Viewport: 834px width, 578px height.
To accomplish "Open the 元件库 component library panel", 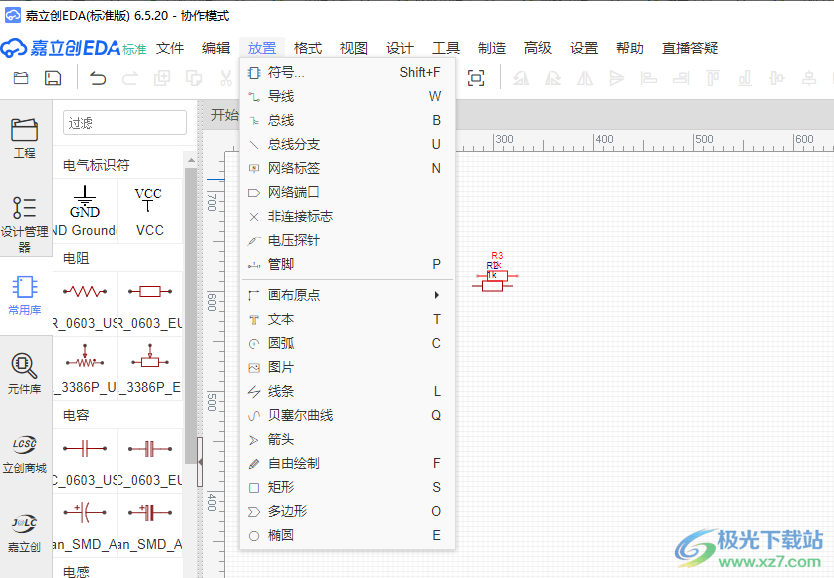I will 24,373.
